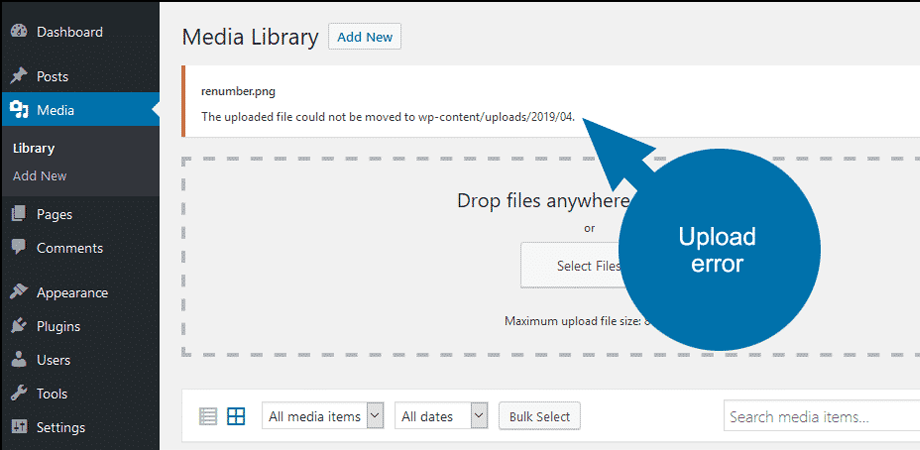Click the renumber.png file name
This screenshot has height=450, width=920.
[x=238, y=92]
